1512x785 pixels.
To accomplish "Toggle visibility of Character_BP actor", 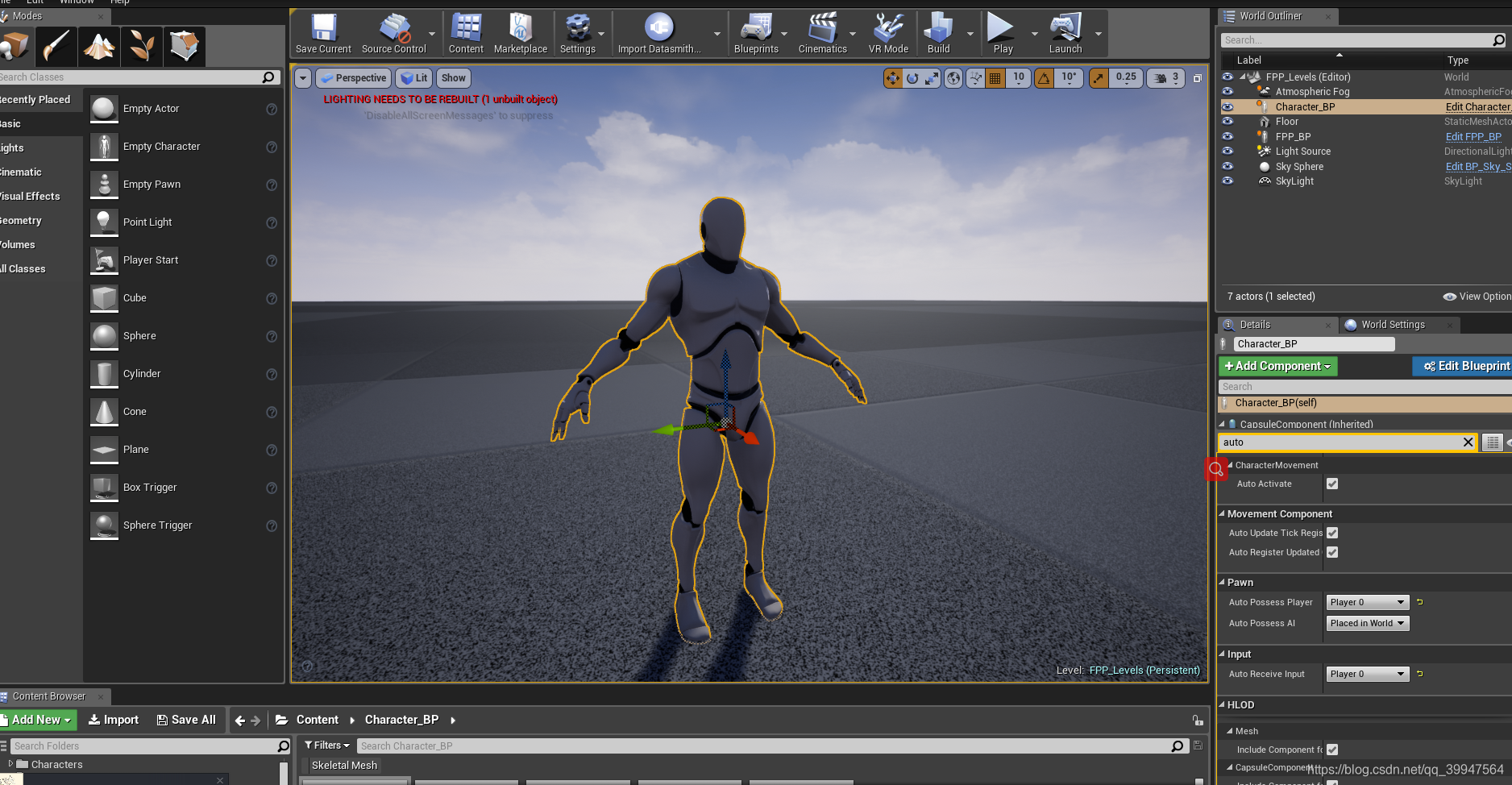I will 1227,106.
